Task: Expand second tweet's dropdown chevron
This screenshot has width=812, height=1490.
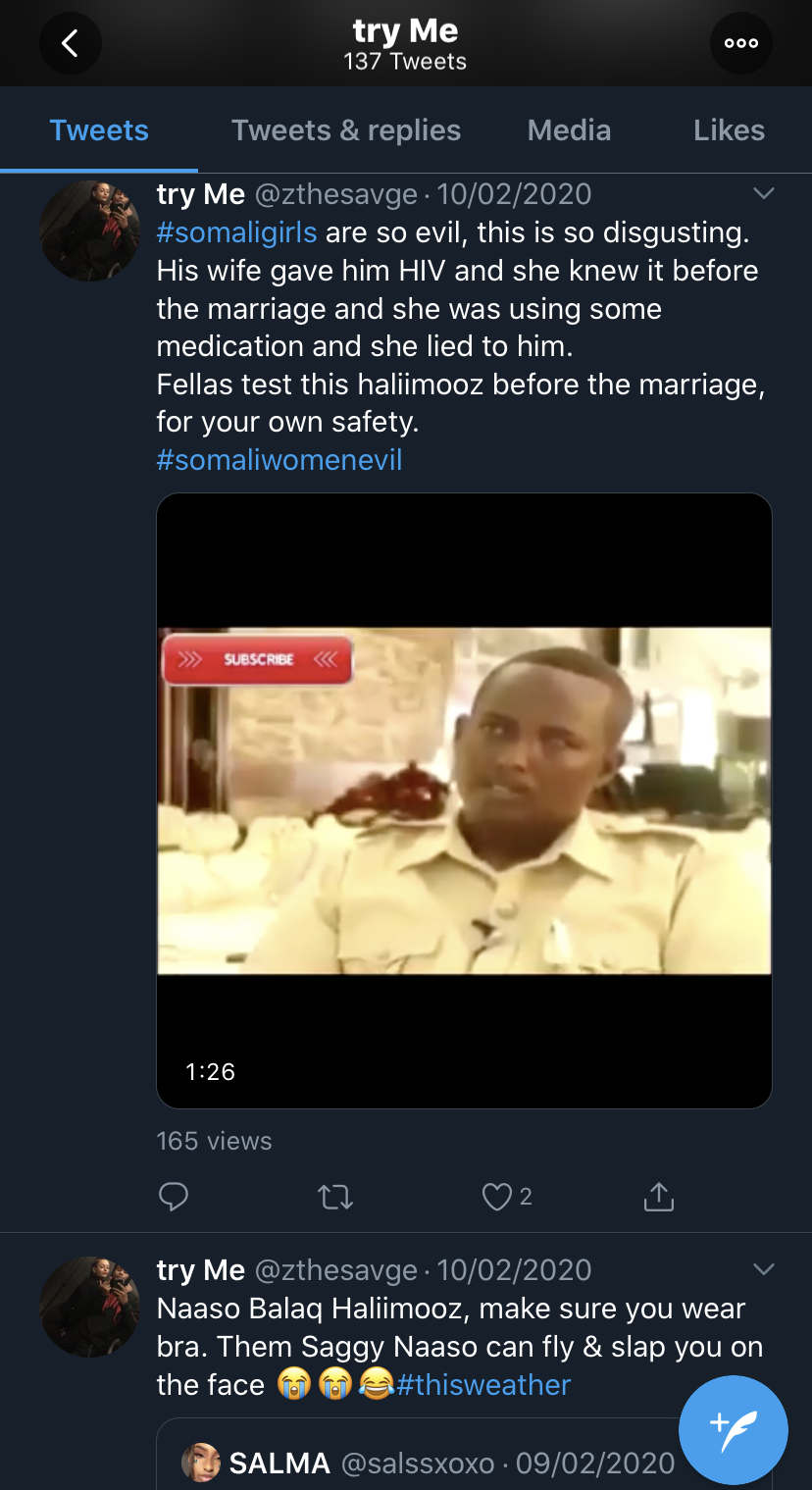Action: [x=763, y=1269]
